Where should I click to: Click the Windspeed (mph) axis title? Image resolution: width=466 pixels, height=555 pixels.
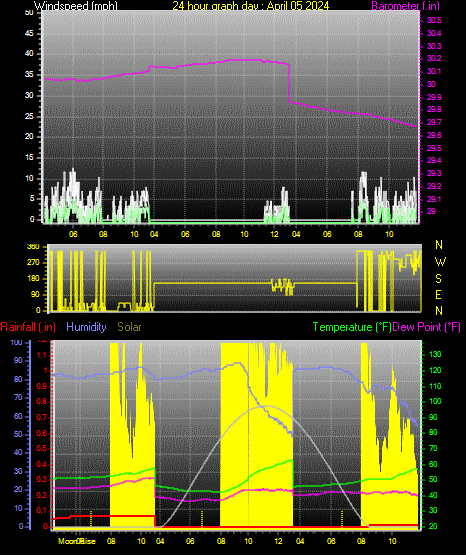[x=76, y=6]
